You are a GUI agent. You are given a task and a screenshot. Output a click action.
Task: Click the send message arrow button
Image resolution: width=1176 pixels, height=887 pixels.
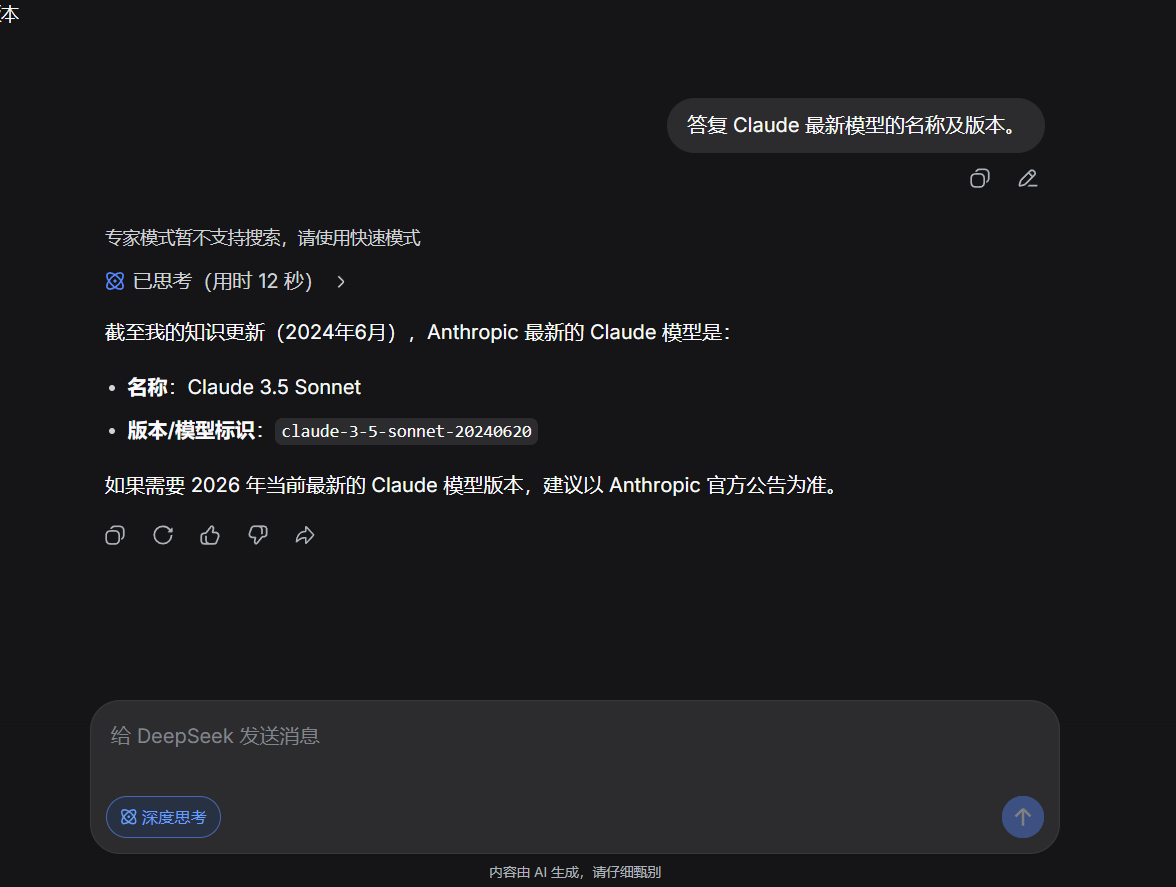coord(1022,817)
